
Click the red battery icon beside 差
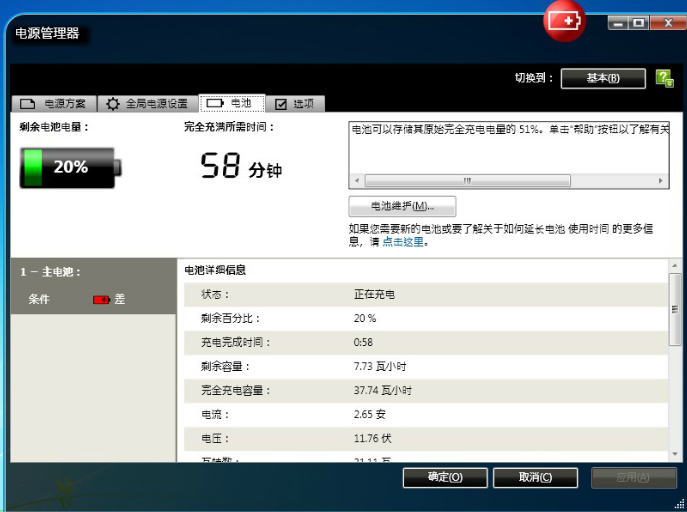(101, 299)
